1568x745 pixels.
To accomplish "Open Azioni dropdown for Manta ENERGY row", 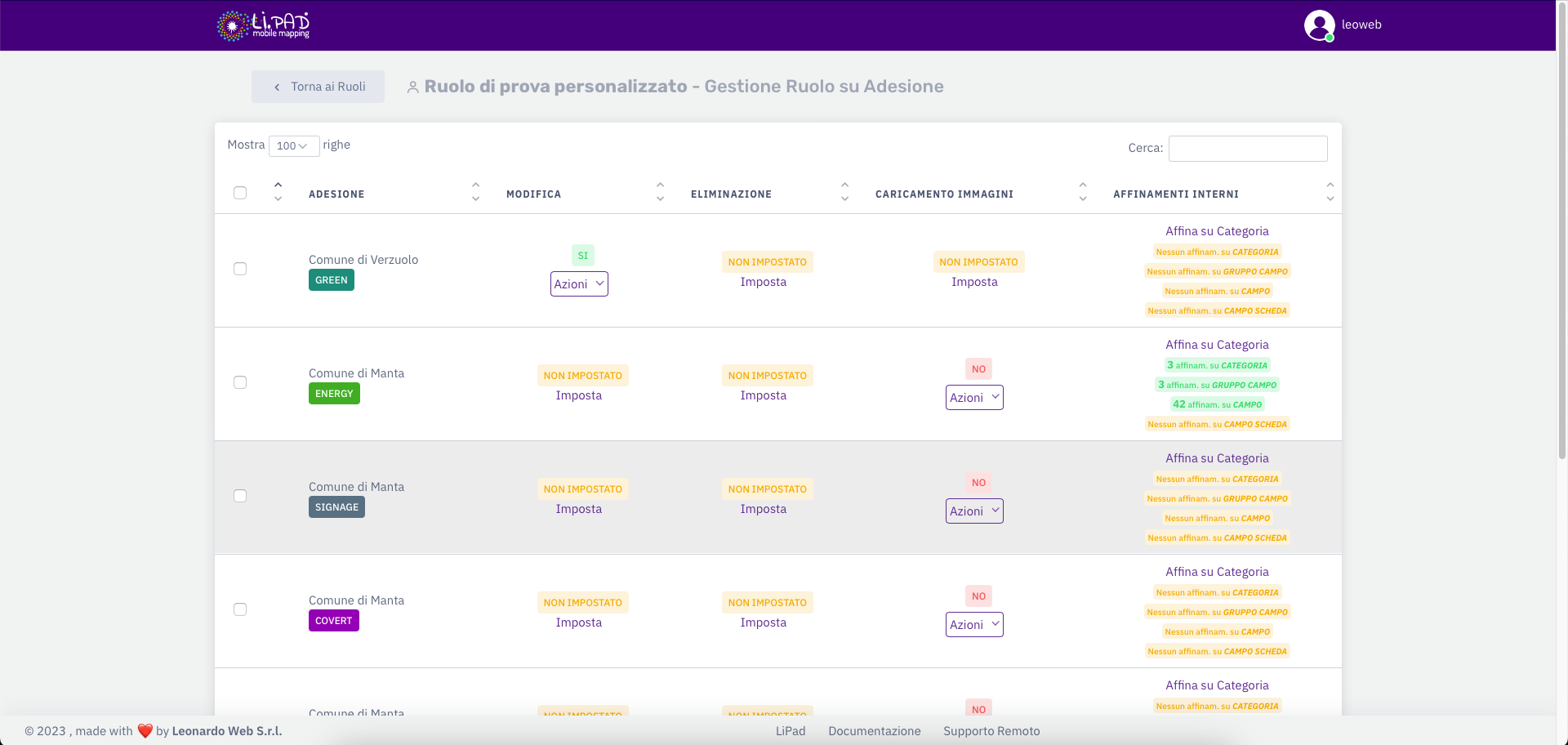I will (973, 398).
